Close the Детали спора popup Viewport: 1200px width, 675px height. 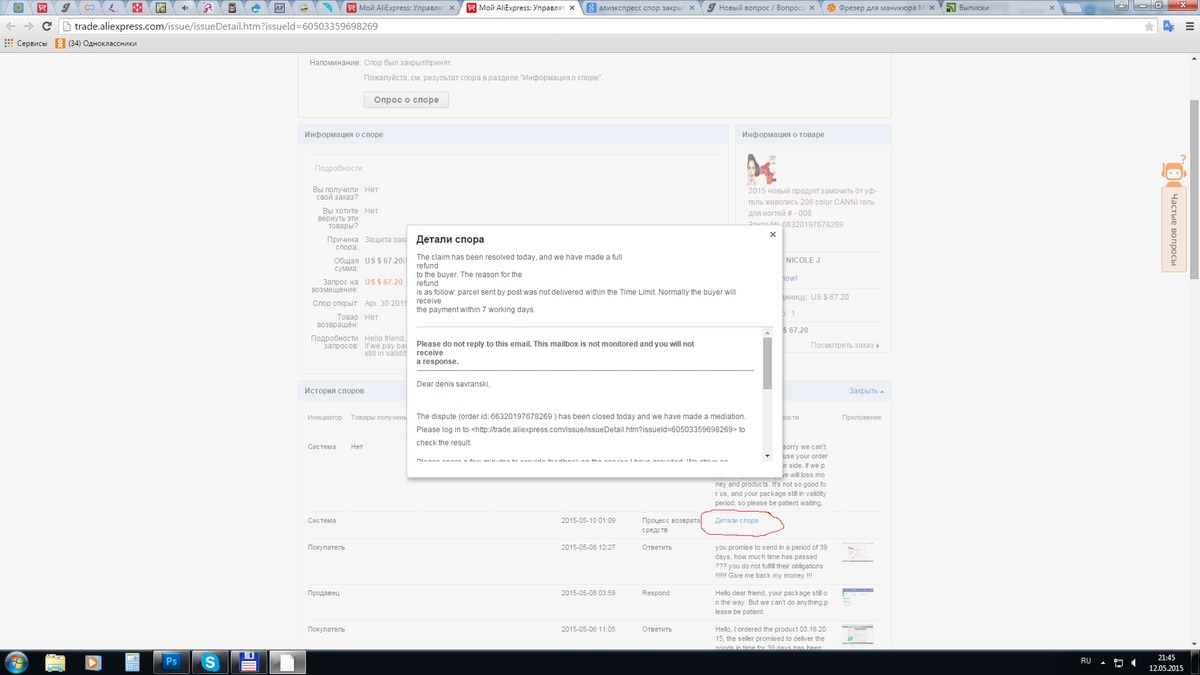coord(772,235)
